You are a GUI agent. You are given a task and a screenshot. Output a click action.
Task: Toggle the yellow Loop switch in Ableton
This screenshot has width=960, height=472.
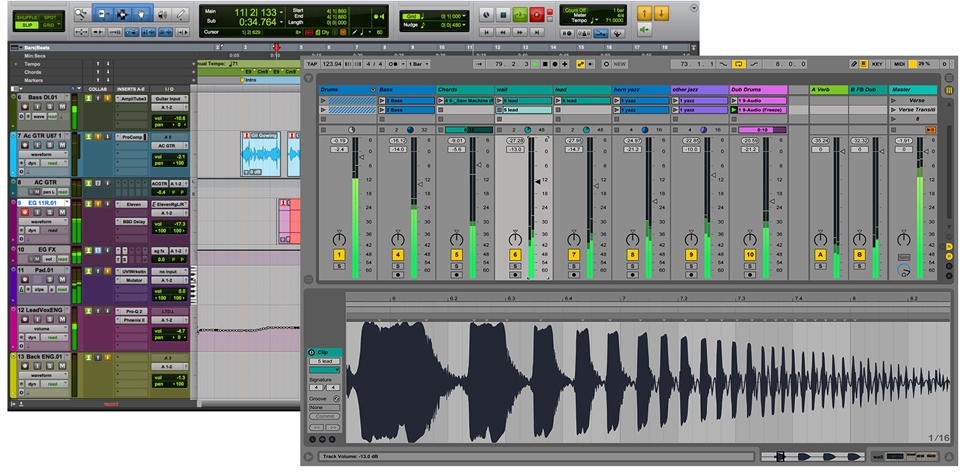[739, 64]
